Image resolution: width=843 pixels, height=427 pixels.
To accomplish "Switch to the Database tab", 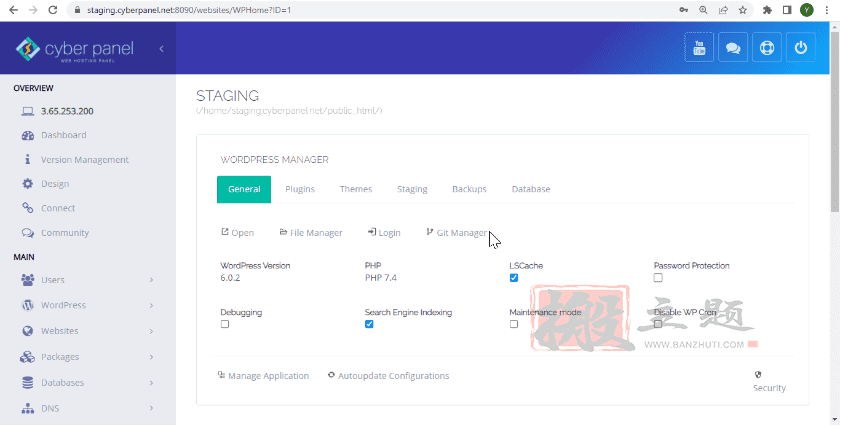I will pos(531,189).
